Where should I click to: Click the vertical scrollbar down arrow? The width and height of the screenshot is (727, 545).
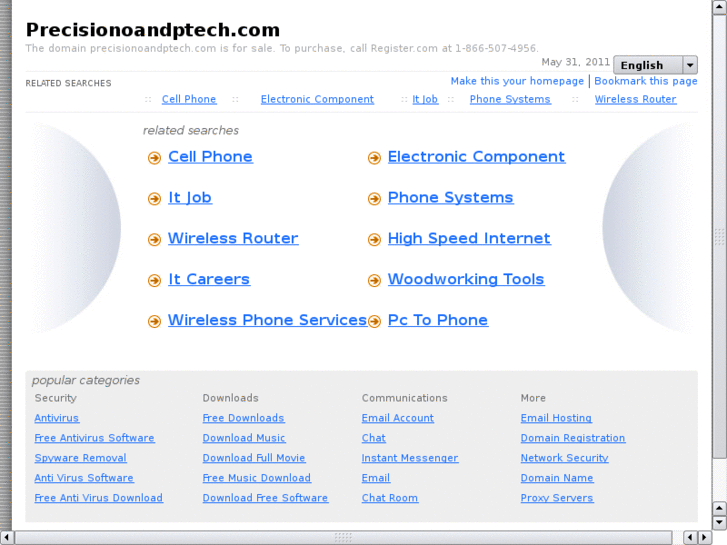(719, 522)
